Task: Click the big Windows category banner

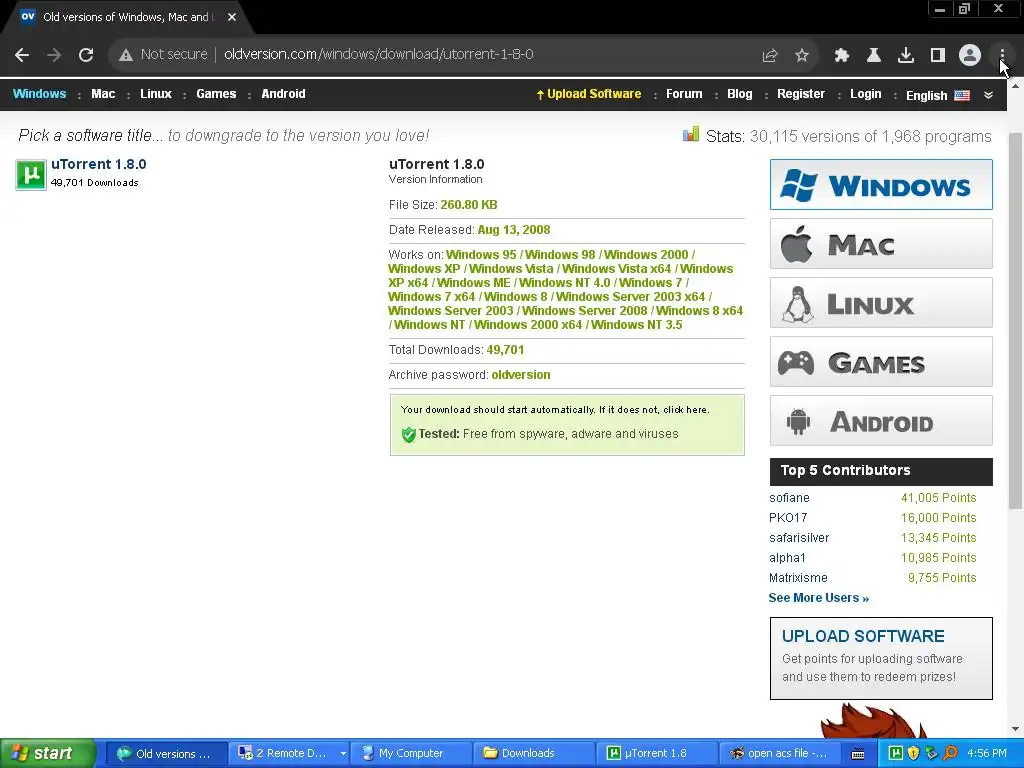Action: (881, 185)
